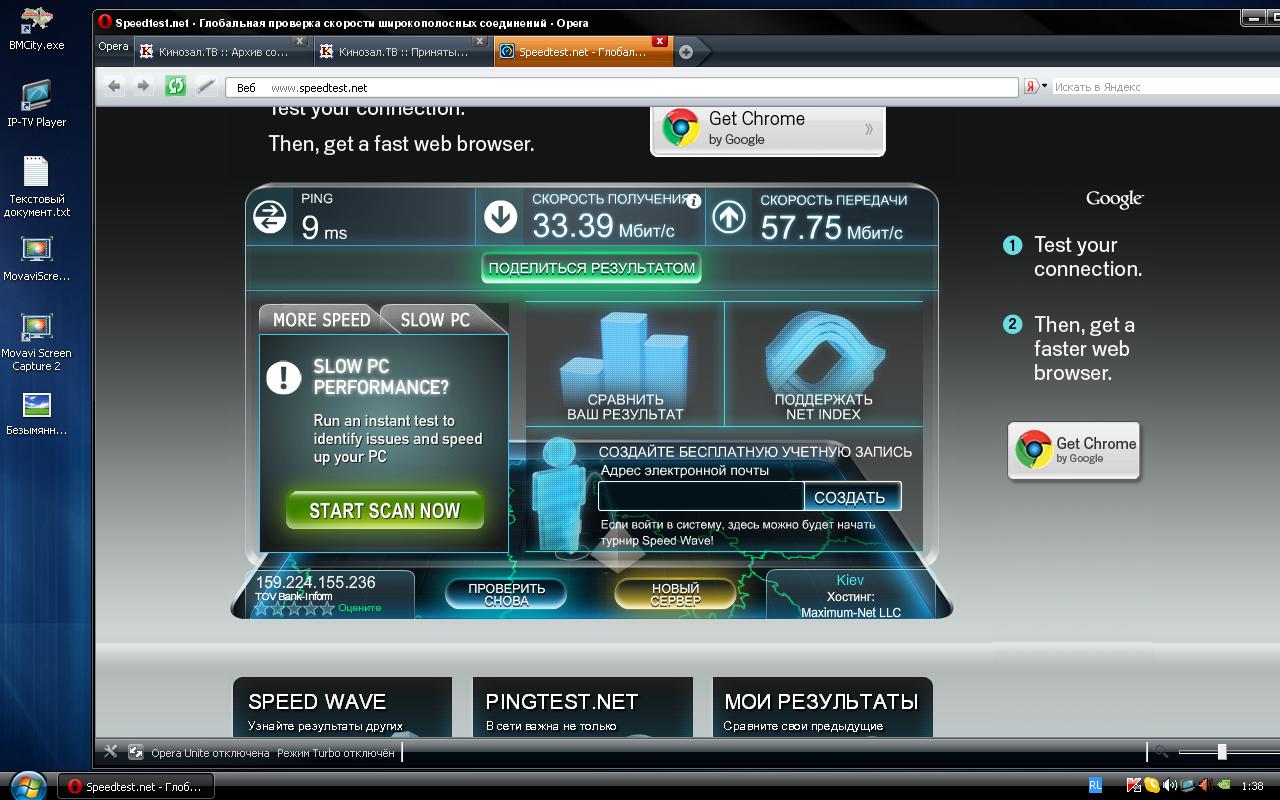Click the forward navigation arrow
The image size is (1280, 800).
coord(143,87)
